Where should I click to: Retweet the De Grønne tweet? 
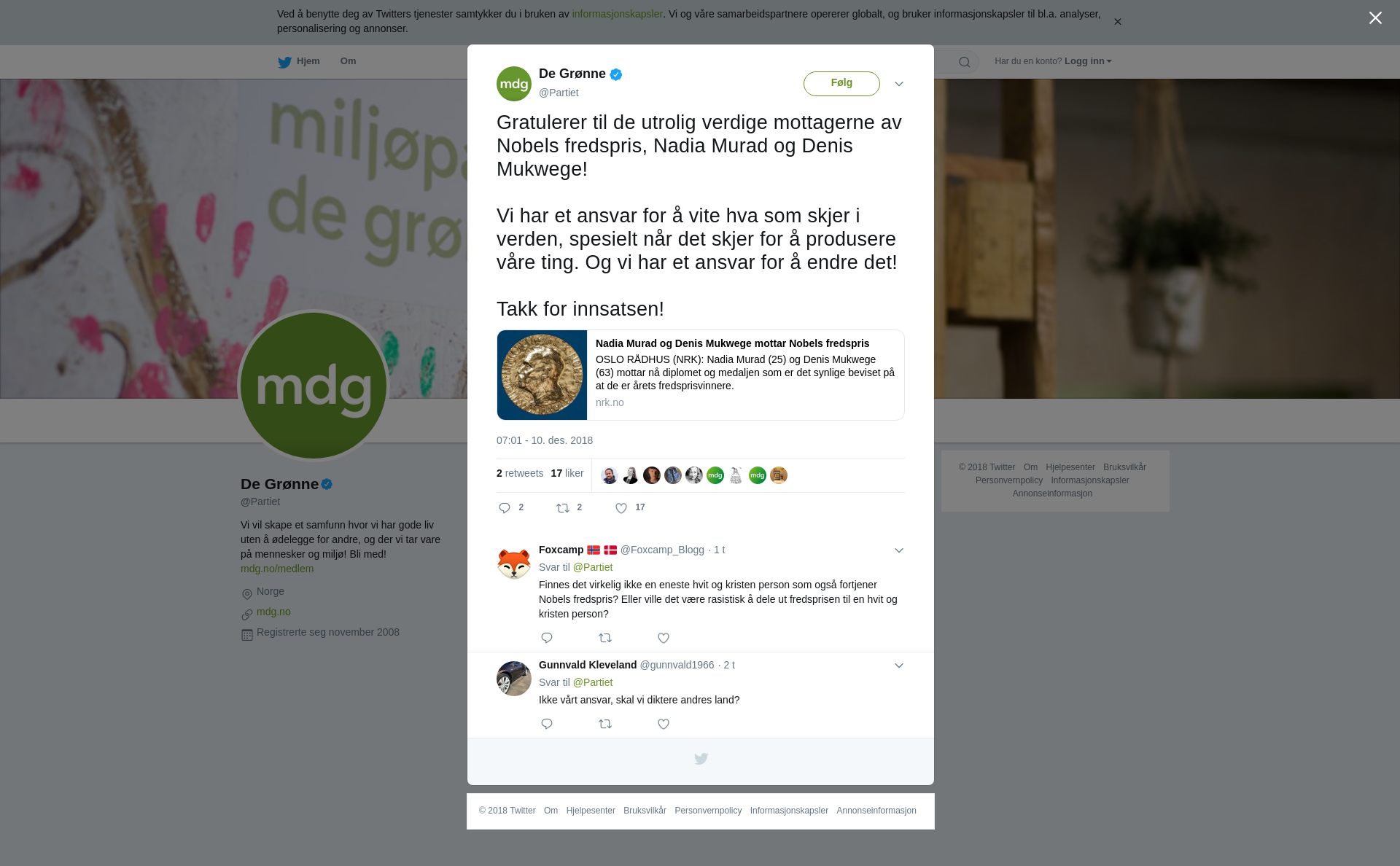563,508
